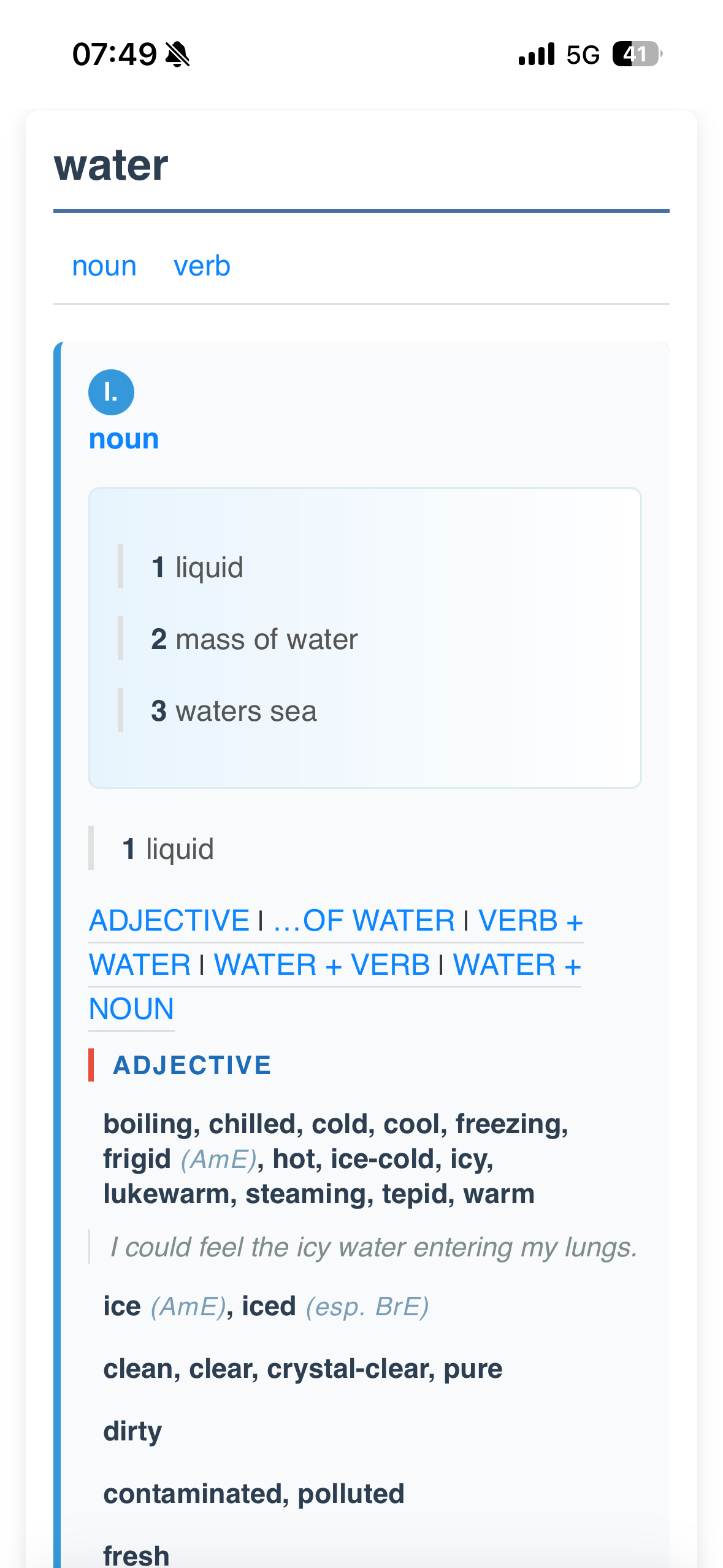The width and height of the screenshot is (723, 1568).
Task: Tap the battery indicator icon
Action: point(637,55)
